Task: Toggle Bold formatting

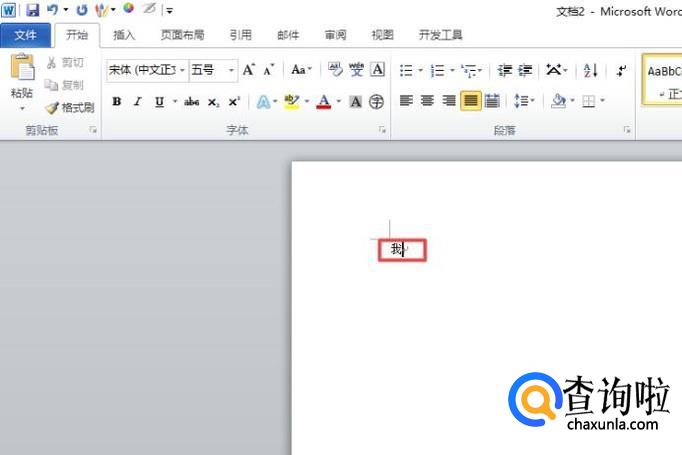Action: tap(117, 102)
